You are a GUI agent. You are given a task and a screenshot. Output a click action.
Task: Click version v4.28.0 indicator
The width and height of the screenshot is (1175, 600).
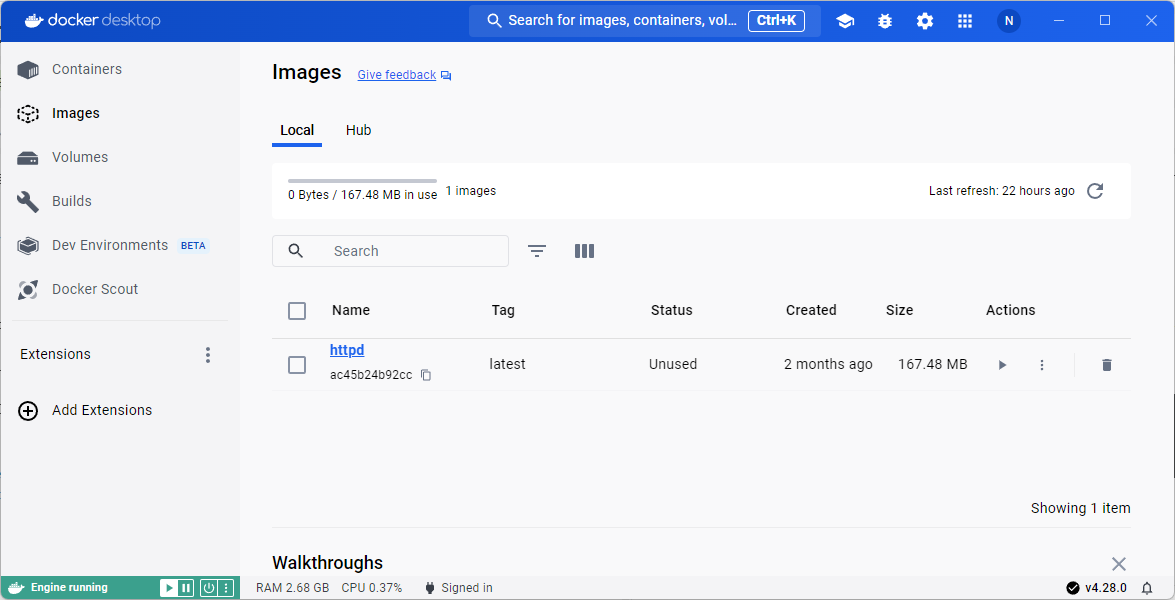(x=1096, y=588)
